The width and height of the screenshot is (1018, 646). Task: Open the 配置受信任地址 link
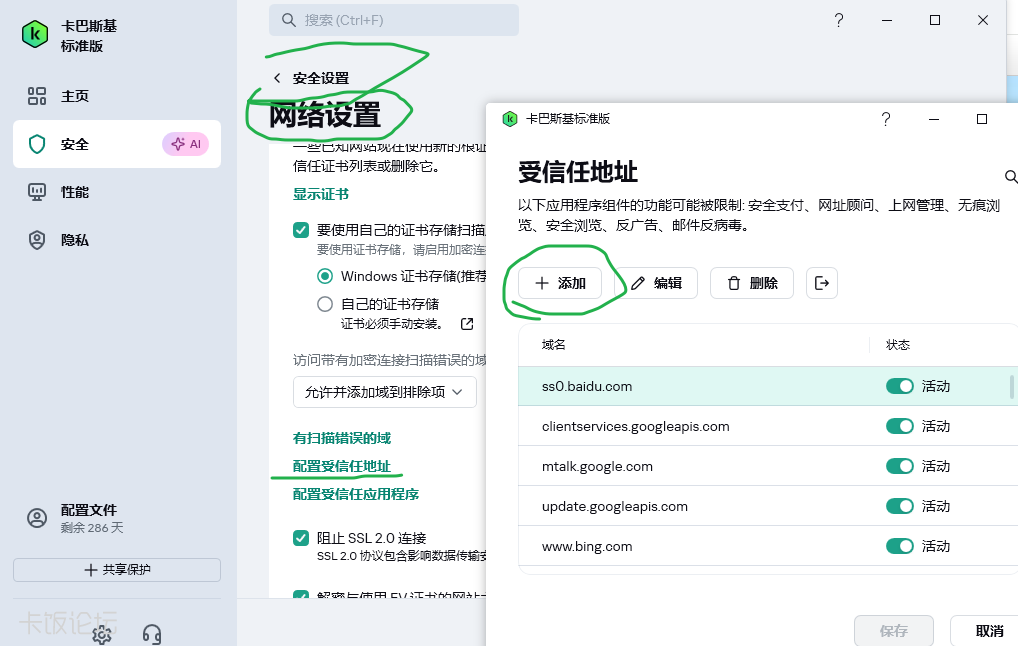click(x=342, y=466)
